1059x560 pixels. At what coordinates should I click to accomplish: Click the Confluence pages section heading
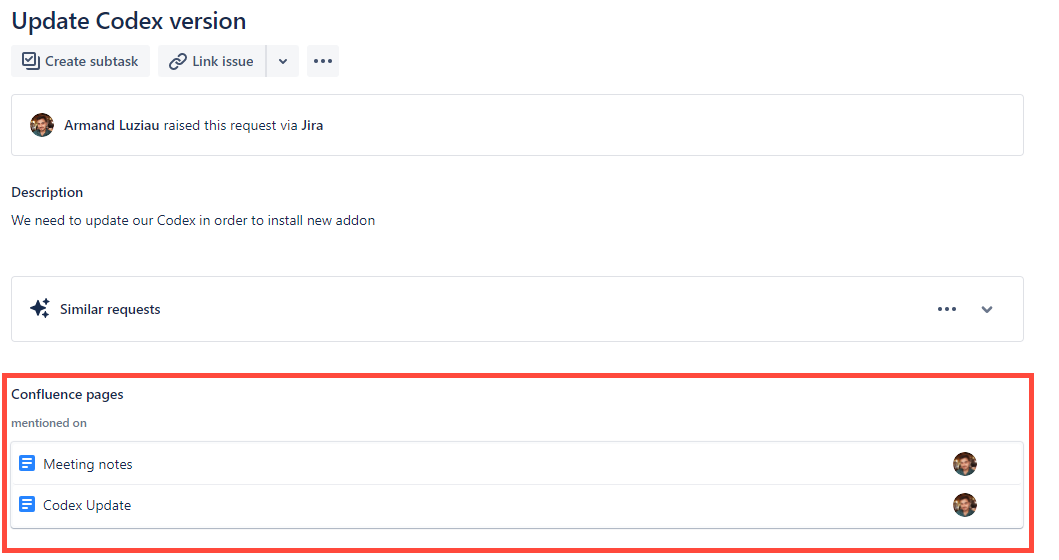click(67, 394)
